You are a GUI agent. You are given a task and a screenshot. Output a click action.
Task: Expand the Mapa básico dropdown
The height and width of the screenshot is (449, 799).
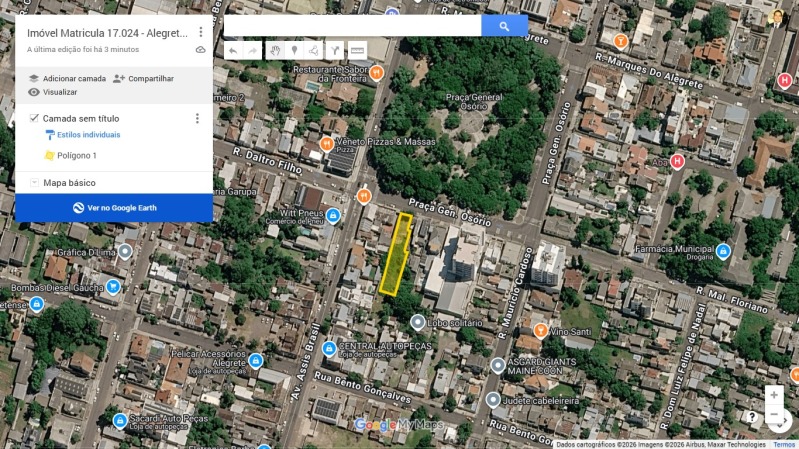[34, 182]
